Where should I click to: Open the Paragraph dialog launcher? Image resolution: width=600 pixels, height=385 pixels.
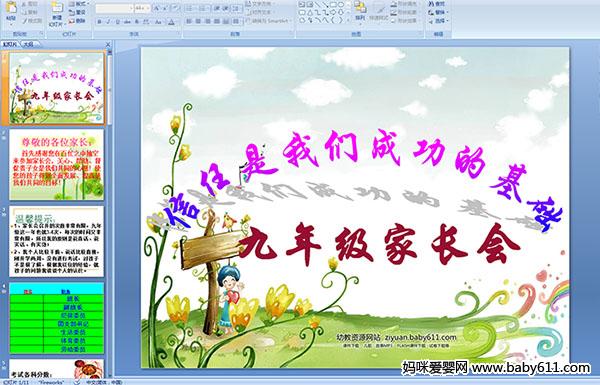pyautogui.click(x=292, y=33)
